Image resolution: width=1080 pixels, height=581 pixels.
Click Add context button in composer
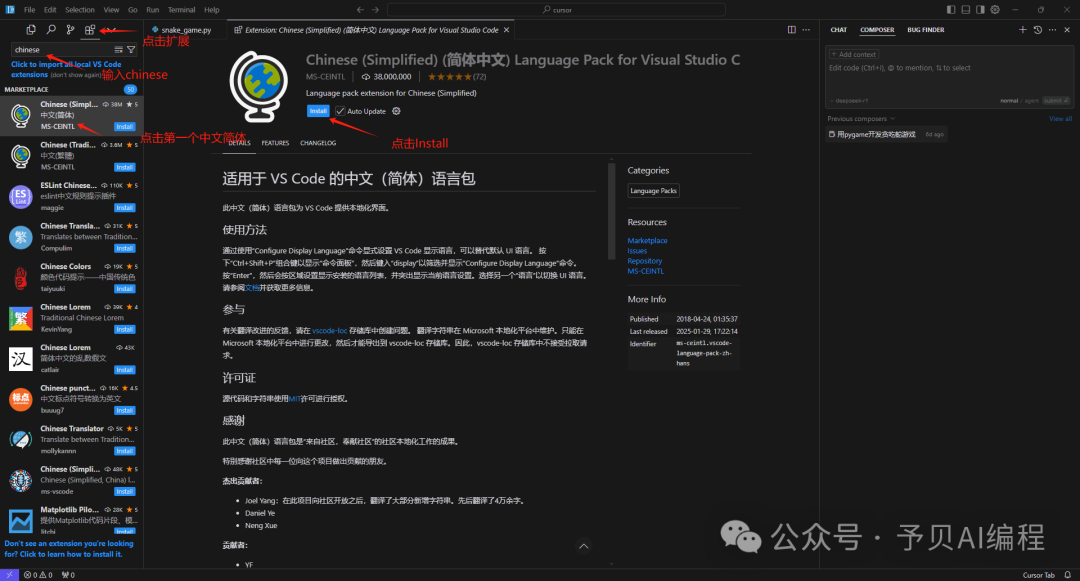coord(854,54)
